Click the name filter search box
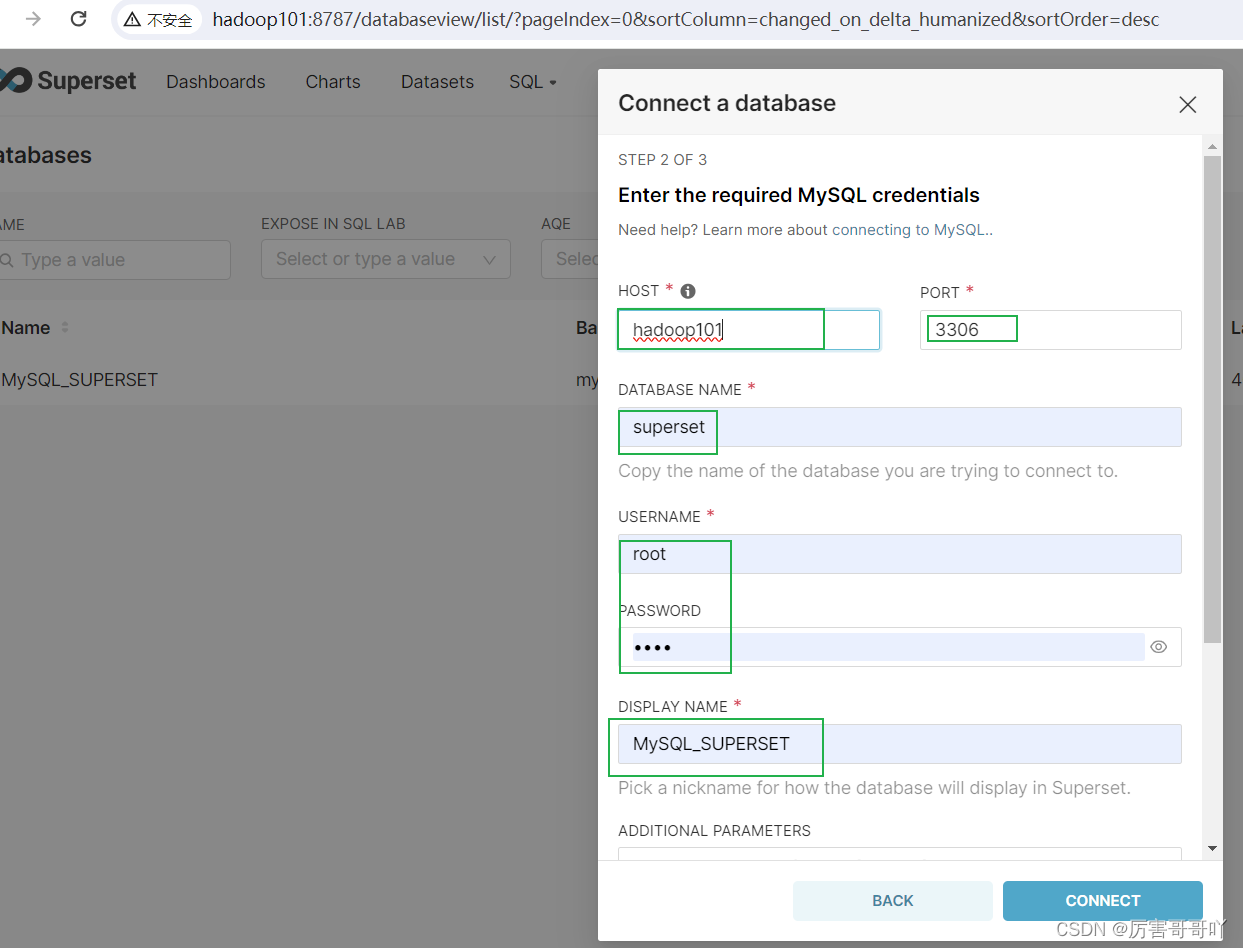This screenshot has height=948, width=1243. point(115,260)
